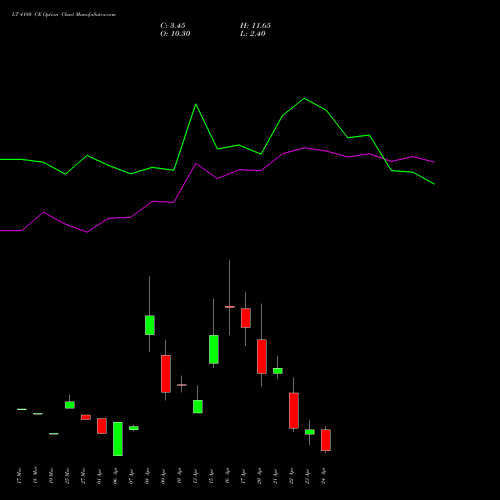This screenshot has height=500, width=500.
Task: Select the green candle above 25 Mar
Action: click(70, 405)
